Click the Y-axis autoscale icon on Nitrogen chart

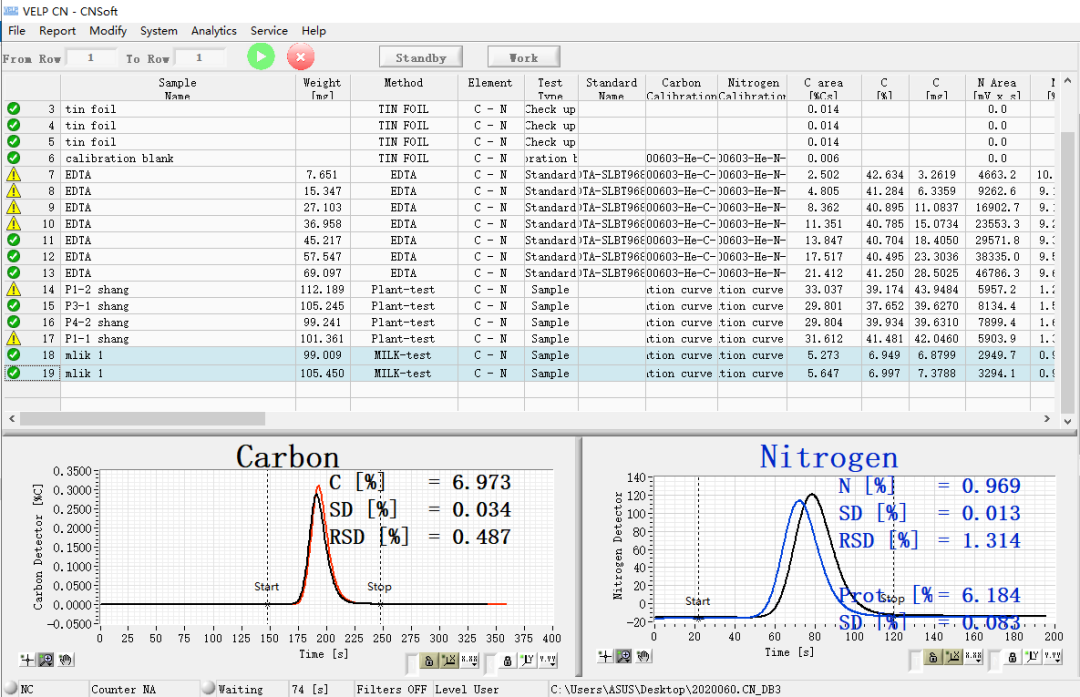(1033, 657)
